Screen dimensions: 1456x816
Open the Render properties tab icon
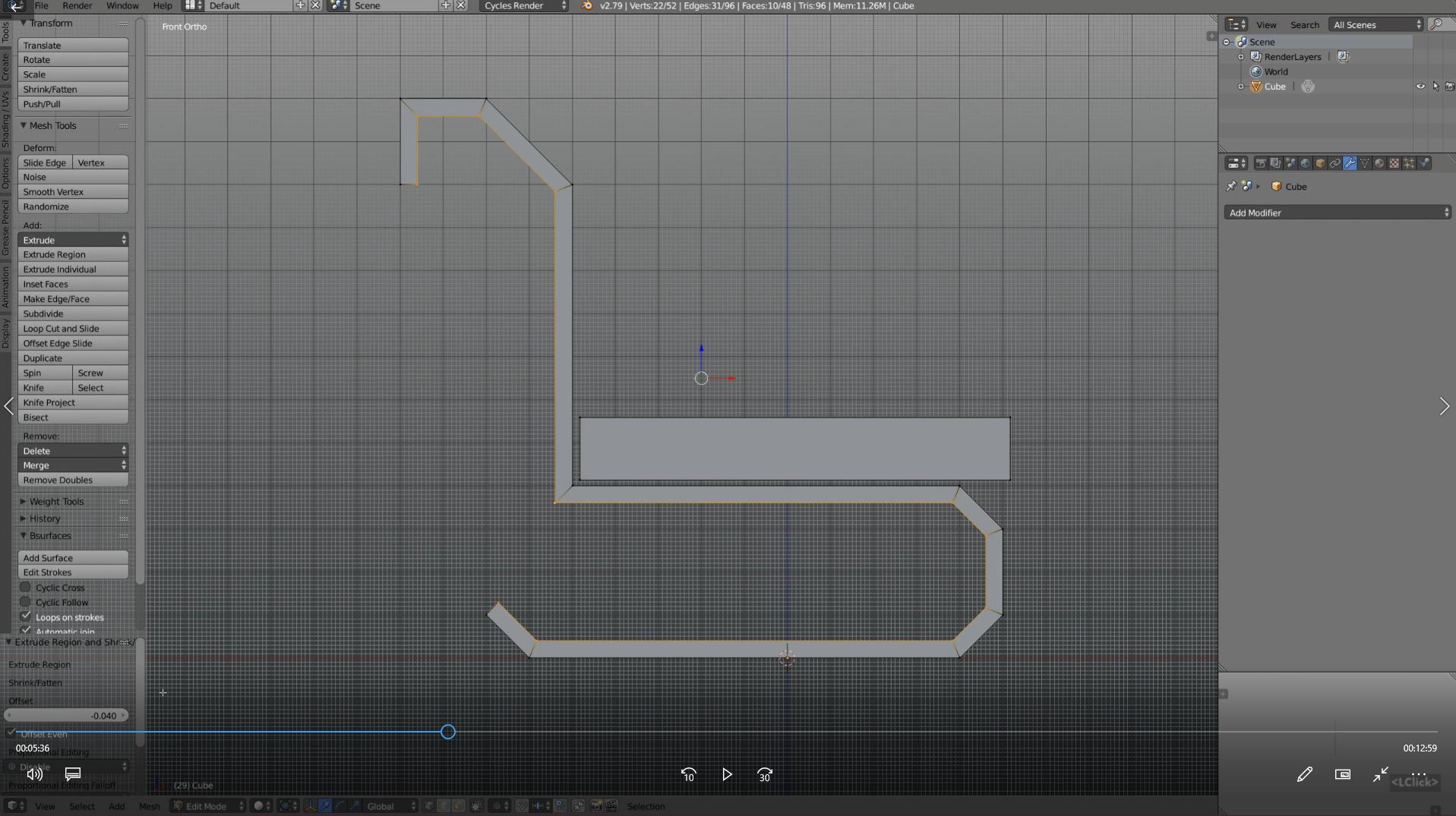tap(1261, 163)
